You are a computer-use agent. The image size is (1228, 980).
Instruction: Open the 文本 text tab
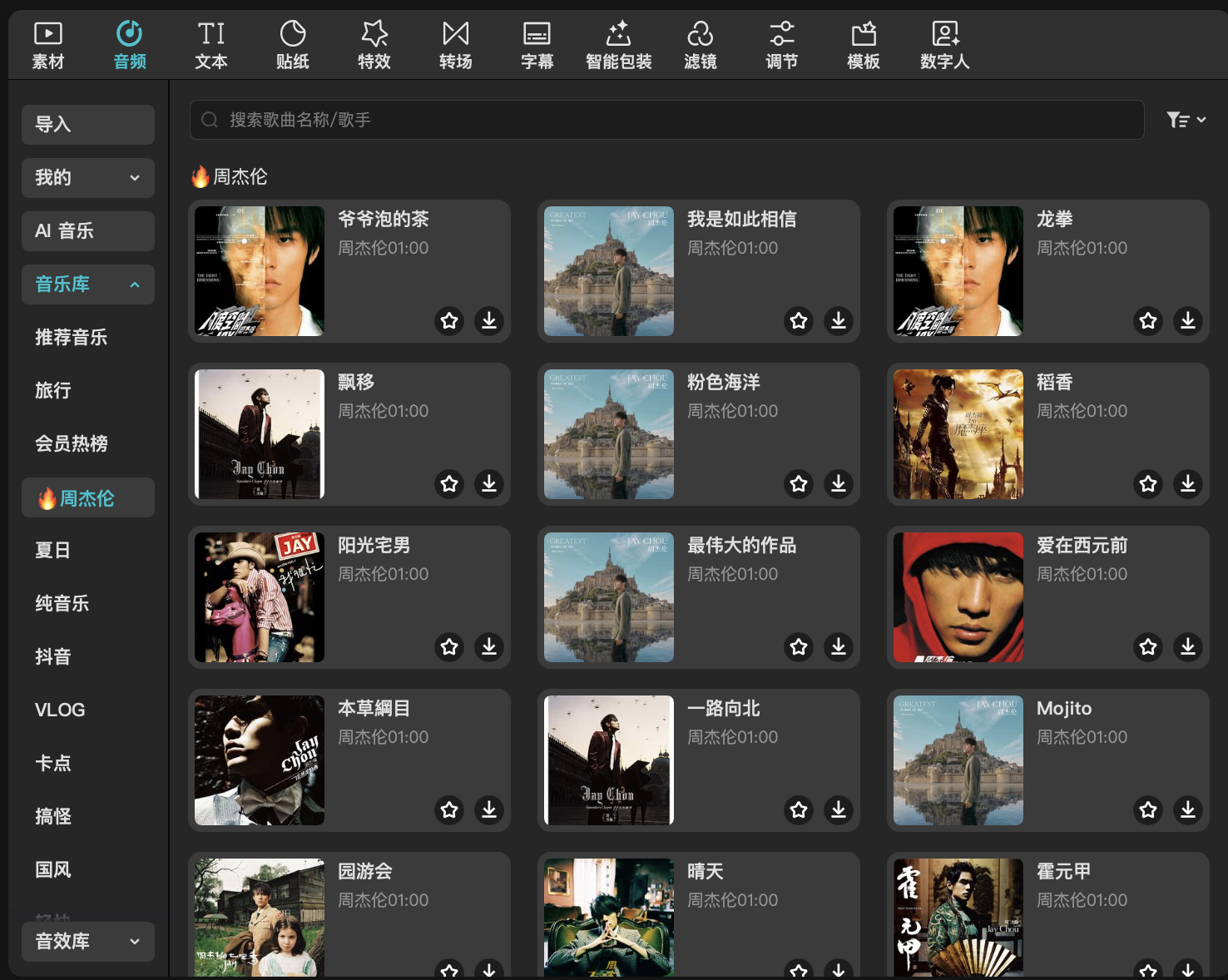click(x=211, y=45)
